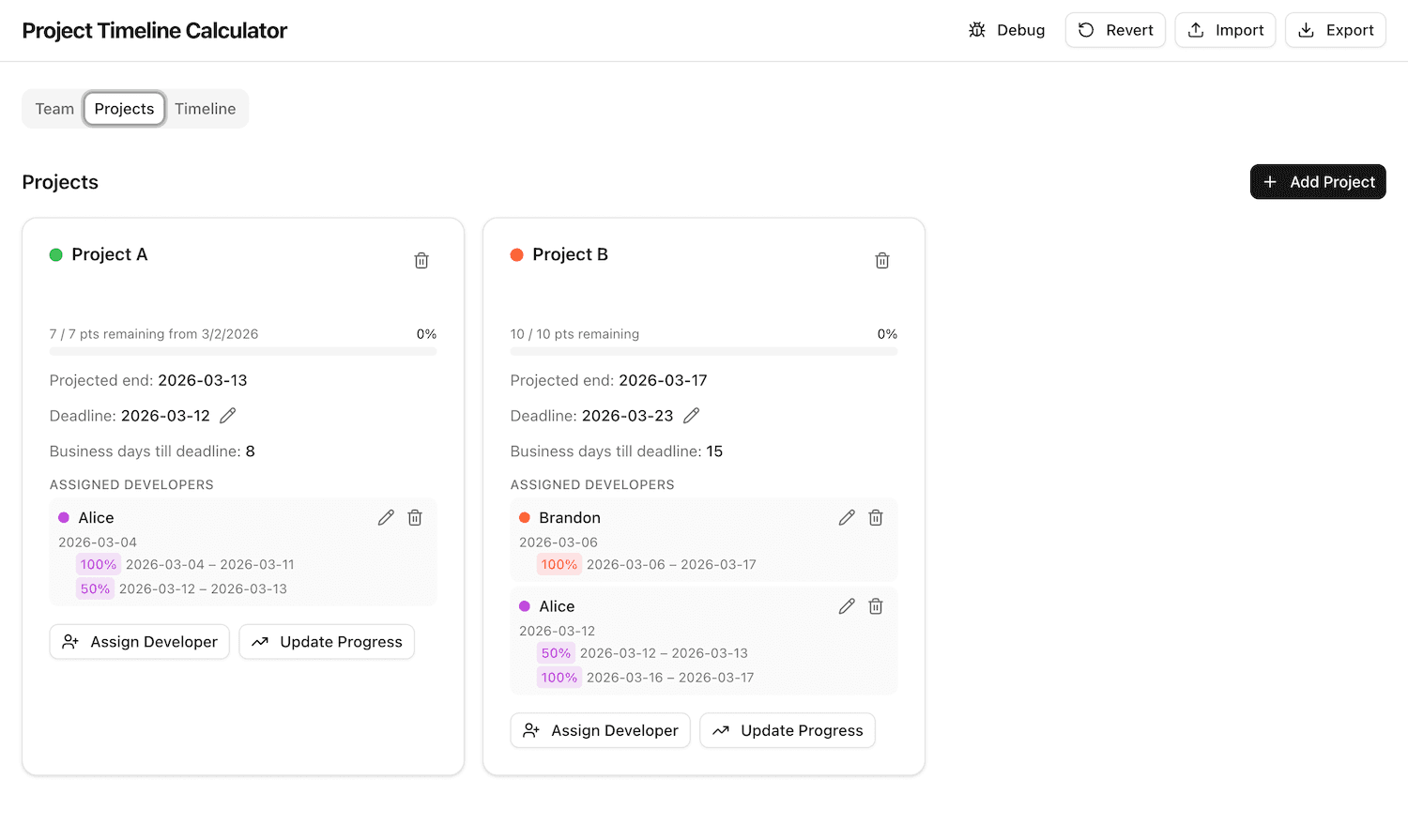Assign a developer to Project A
Screen dimensions: 1408x840
point(139,642)
